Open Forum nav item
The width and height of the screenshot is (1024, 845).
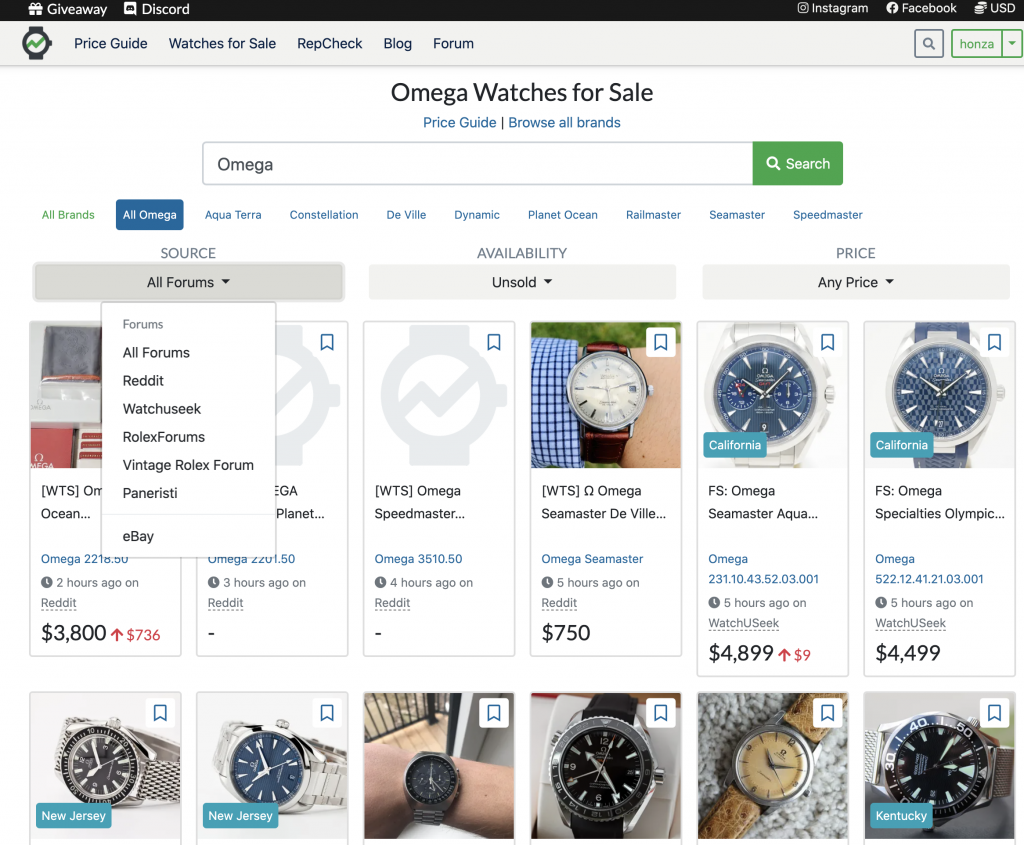click(453, 44)
